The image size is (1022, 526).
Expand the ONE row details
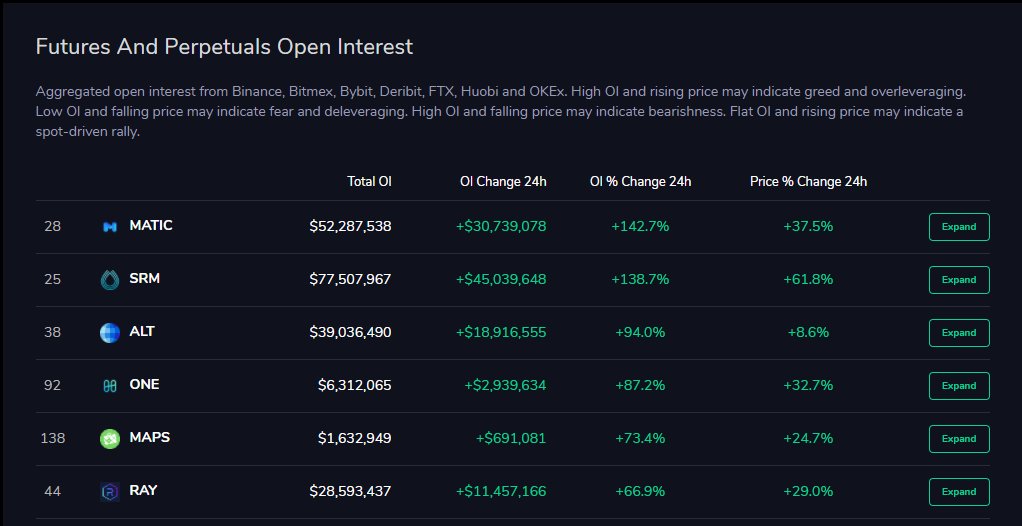(x=959, y=386)
